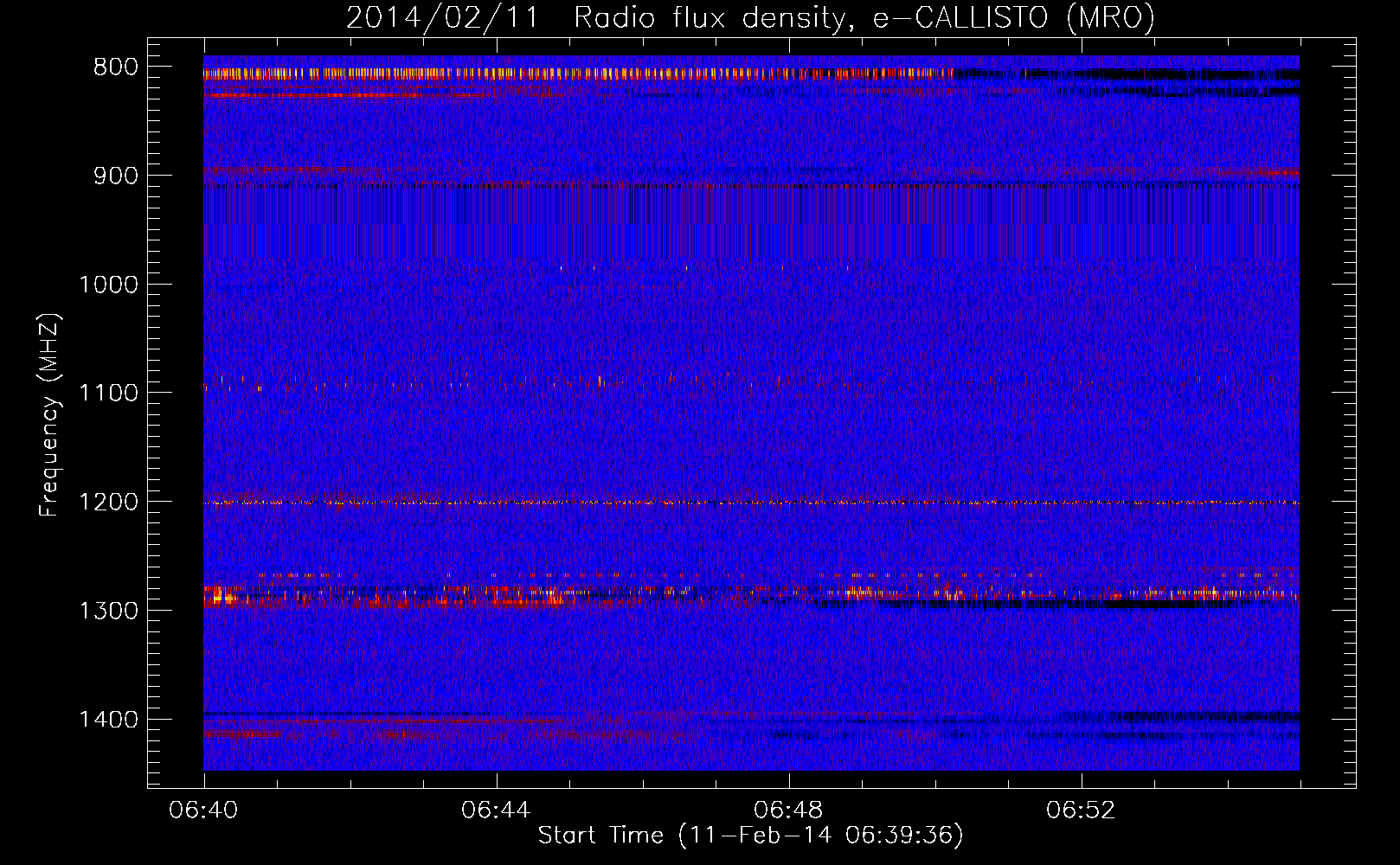The height and width of the screenshot is (865, 1400).
Task: Select the 800 frequency axis label
Action: (115, 67)
